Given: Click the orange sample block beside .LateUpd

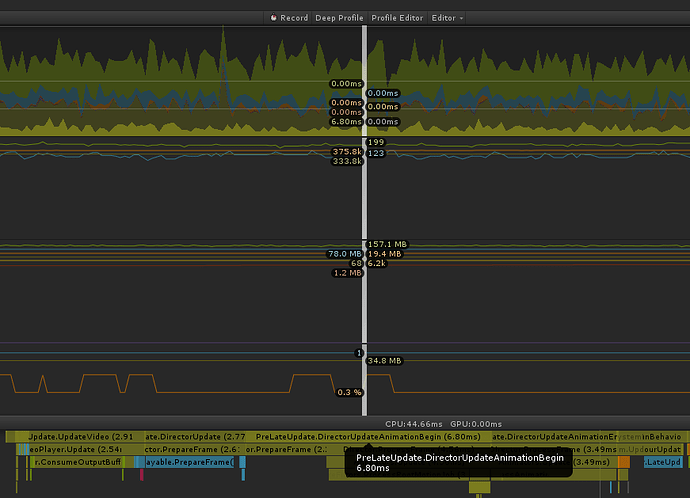Looking at the screenshot, I should 624,462.
